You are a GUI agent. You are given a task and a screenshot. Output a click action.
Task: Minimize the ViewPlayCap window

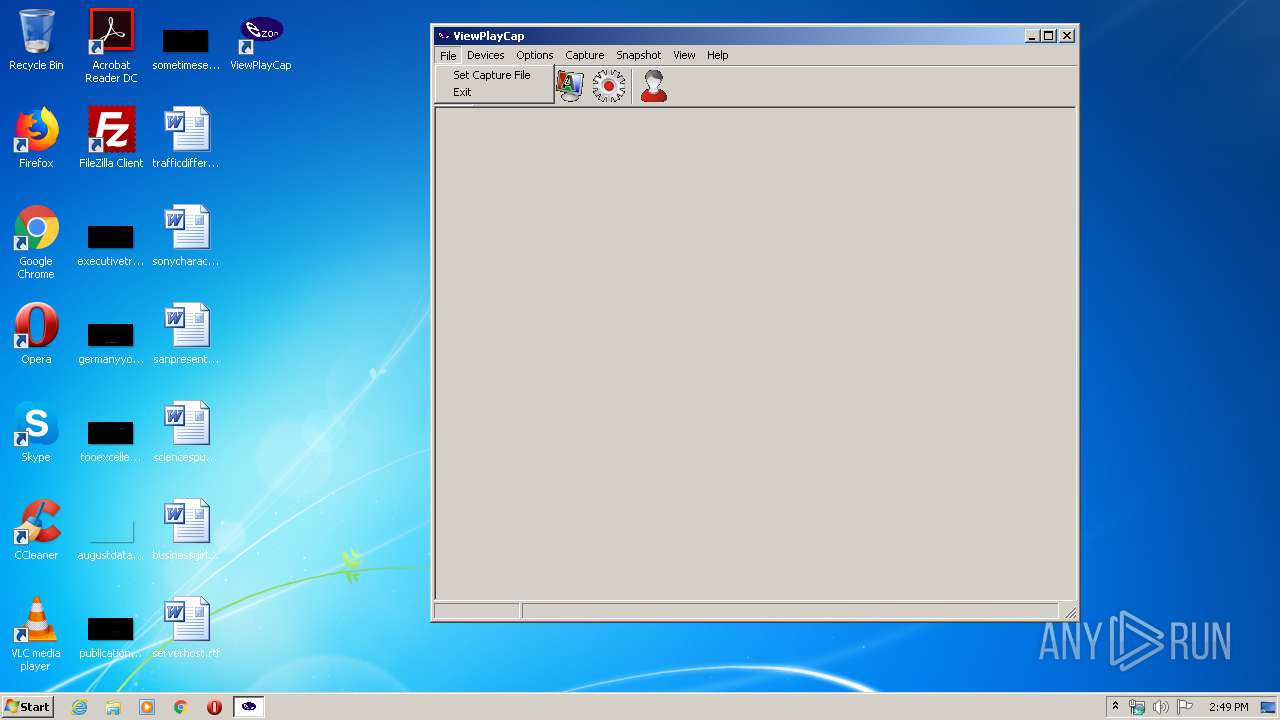point(1032,36)
